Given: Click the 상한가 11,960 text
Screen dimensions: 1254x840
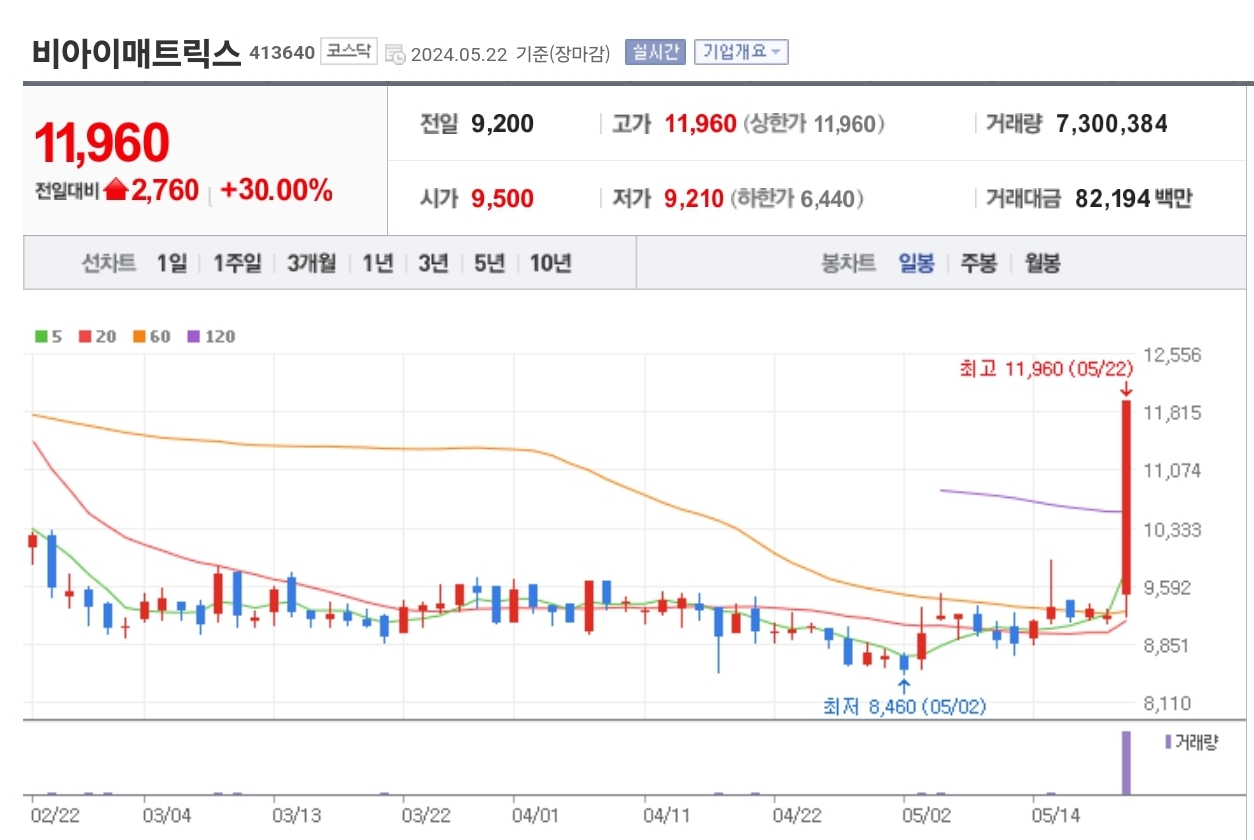Looking at the screenshot, I should coord(815,124).
